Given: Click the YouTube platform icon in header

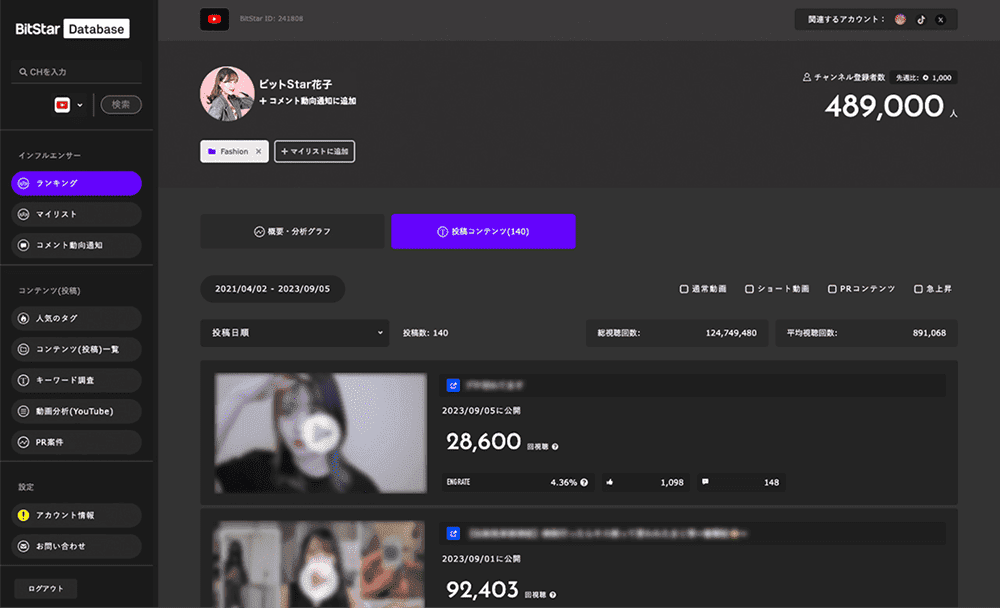Looking at the screenshot, I should pos(214,19).
